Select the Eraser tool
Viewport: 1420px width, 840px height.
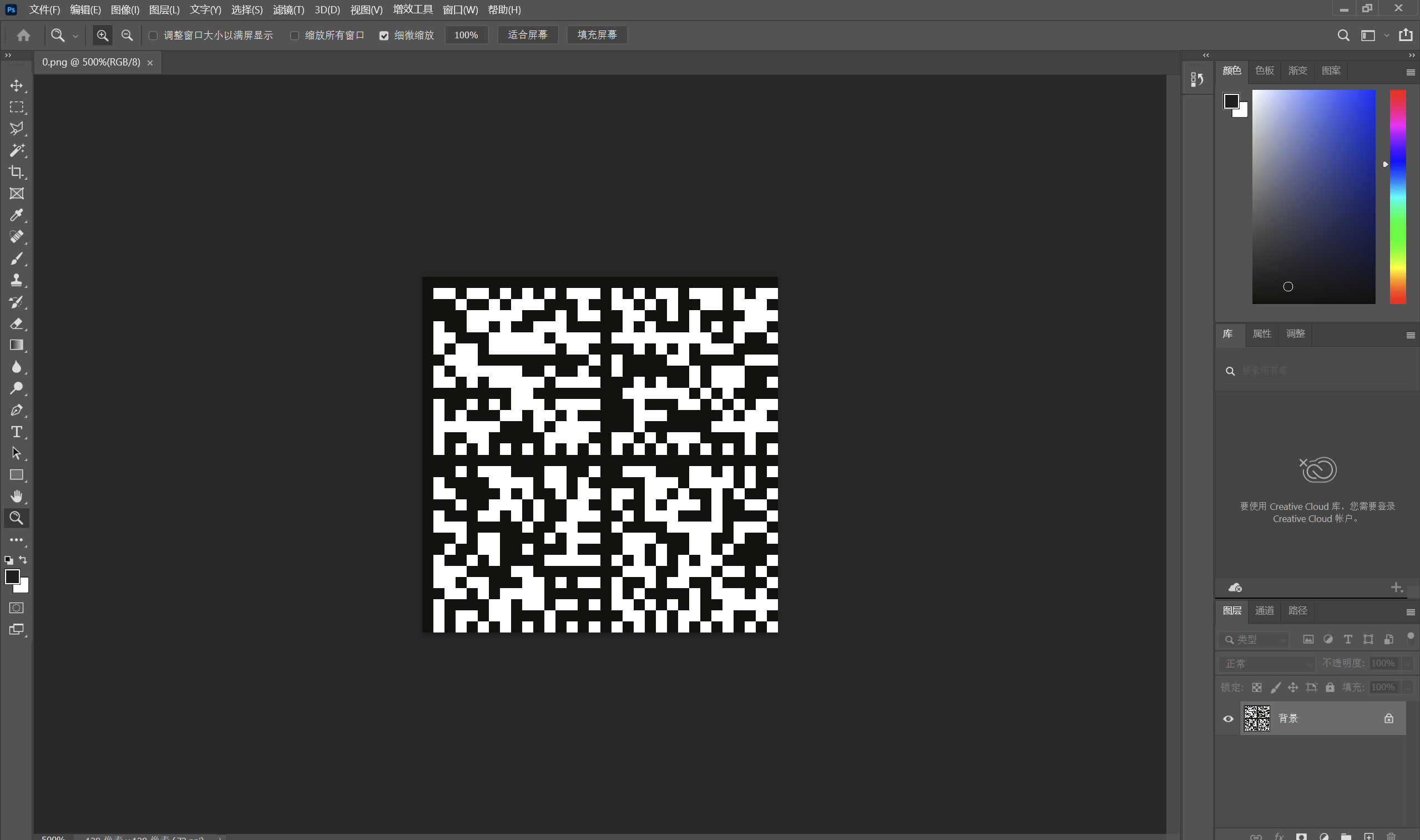(x=17, y=324)
